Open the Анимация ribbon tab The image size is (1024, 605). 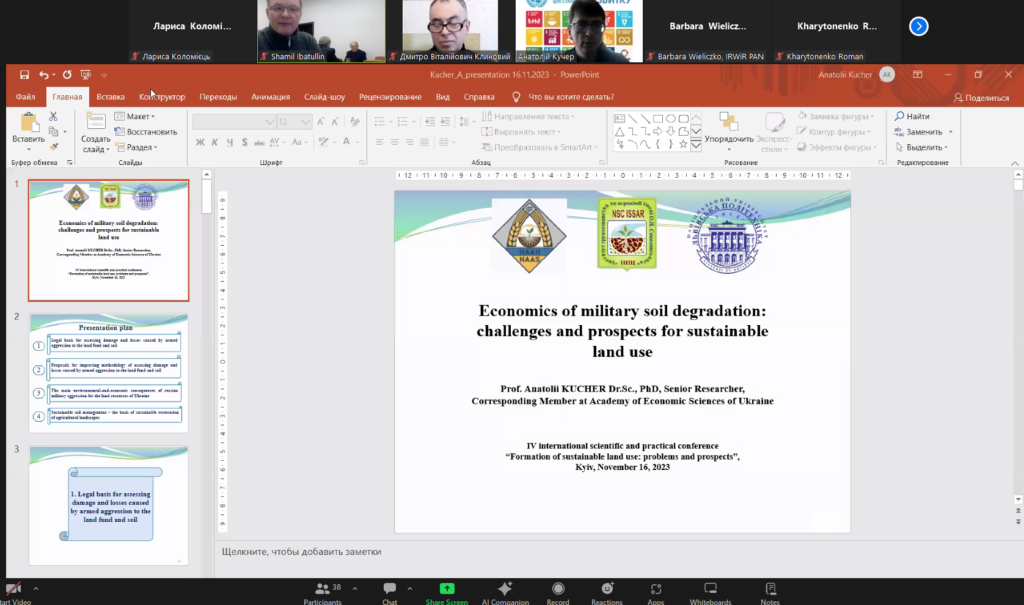point(270,97)
